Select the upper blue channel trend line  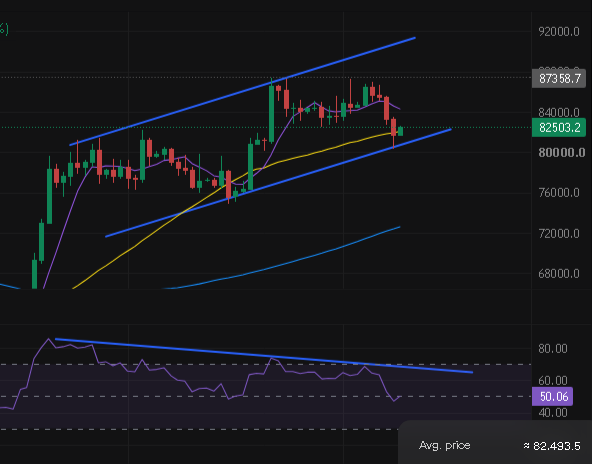point(242,91)
